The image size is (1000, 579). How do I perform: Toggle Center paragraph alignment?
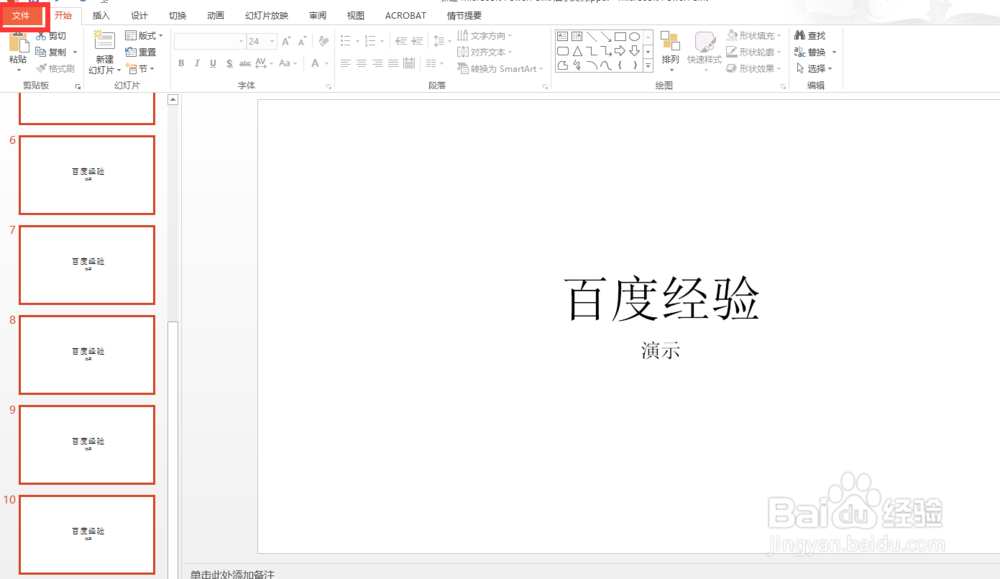pos(362,63)
